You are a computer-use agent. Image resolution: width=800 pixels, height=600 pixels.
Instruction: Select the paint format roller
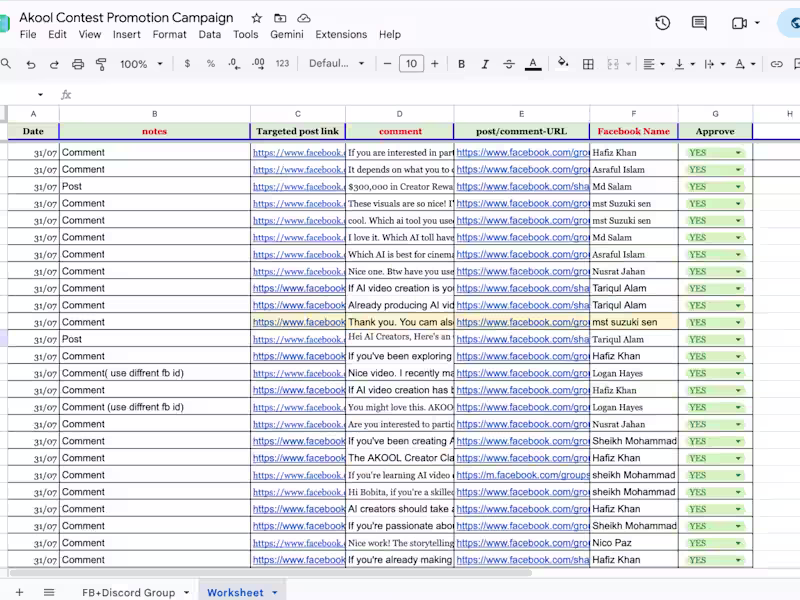point(101,64)
